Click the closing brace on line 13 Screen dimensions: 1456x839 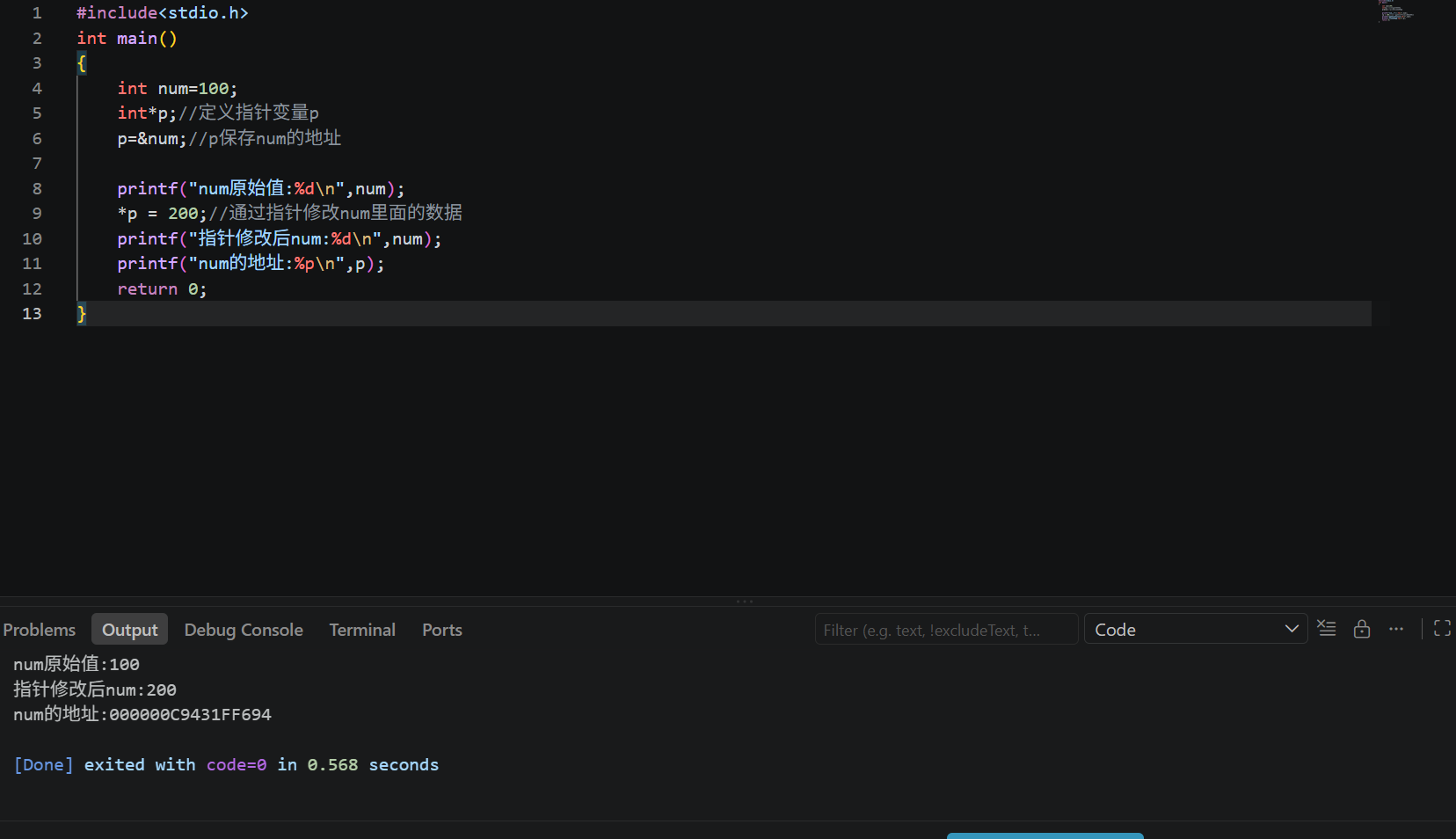[x=82, y=314]
